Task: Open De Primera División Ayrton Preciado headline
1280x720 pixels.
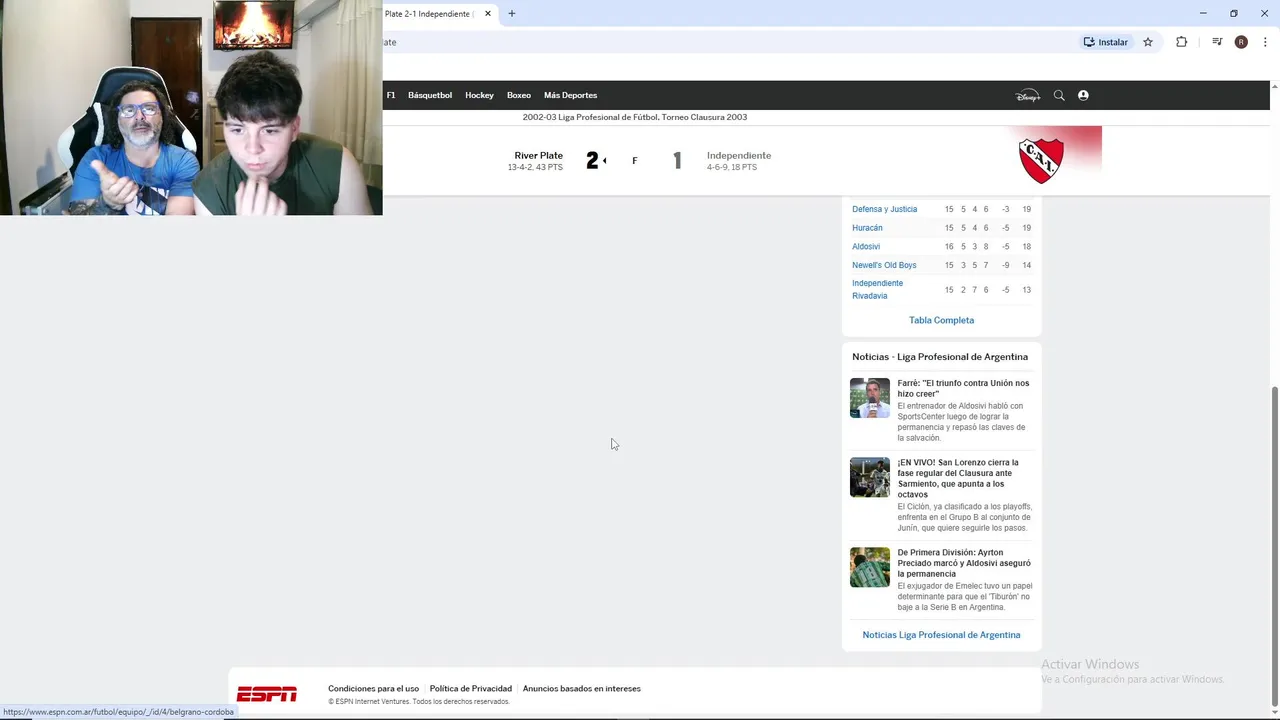Action: [964, 563]
